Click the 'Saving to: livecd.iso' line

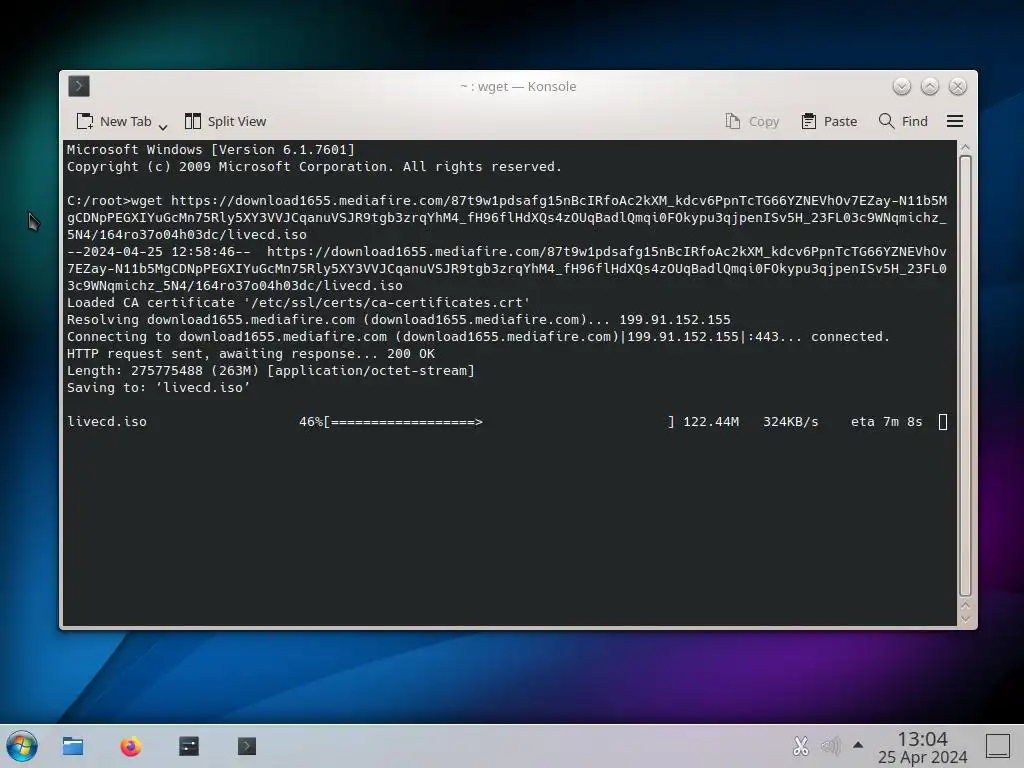[x=158, y=388]
